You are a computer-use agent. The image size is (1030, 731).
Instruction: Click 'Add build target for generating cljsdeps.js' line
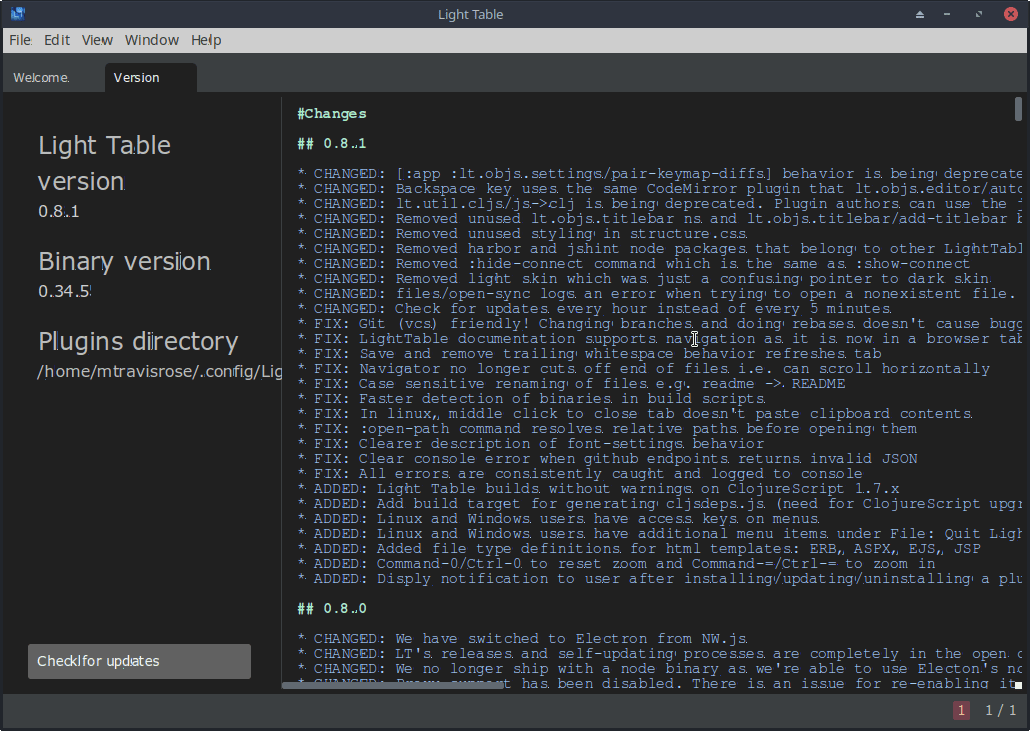pos(660,504)
